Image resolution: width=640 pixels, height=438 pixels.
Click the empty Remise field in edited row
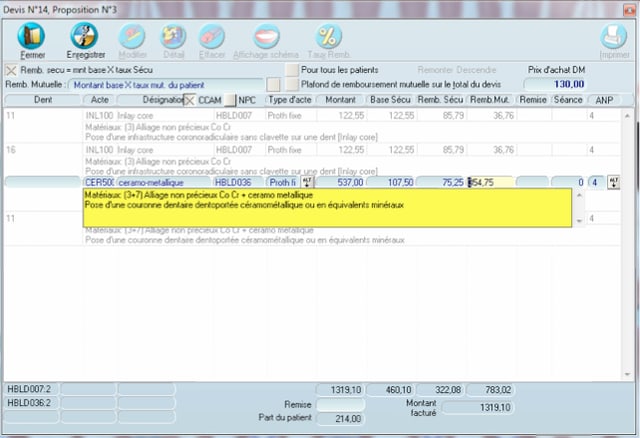tap(533, 182)
